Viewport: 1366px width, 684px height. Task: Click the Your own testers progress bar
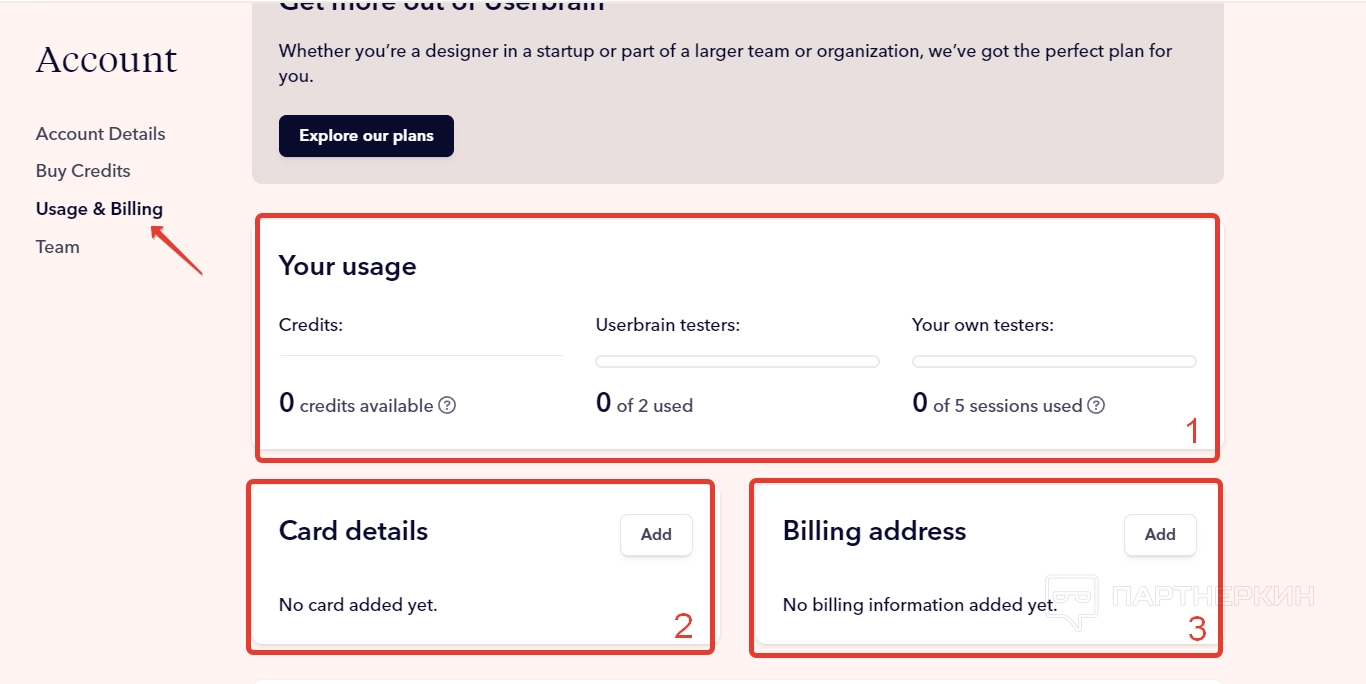[x=1054, y=362]
